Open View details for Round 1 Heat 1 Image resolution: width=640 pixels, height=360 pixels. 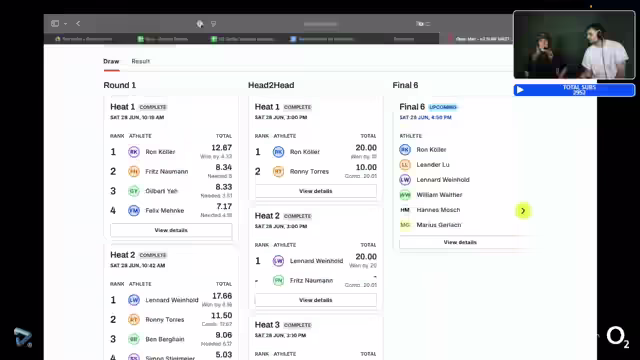[171, 230]
